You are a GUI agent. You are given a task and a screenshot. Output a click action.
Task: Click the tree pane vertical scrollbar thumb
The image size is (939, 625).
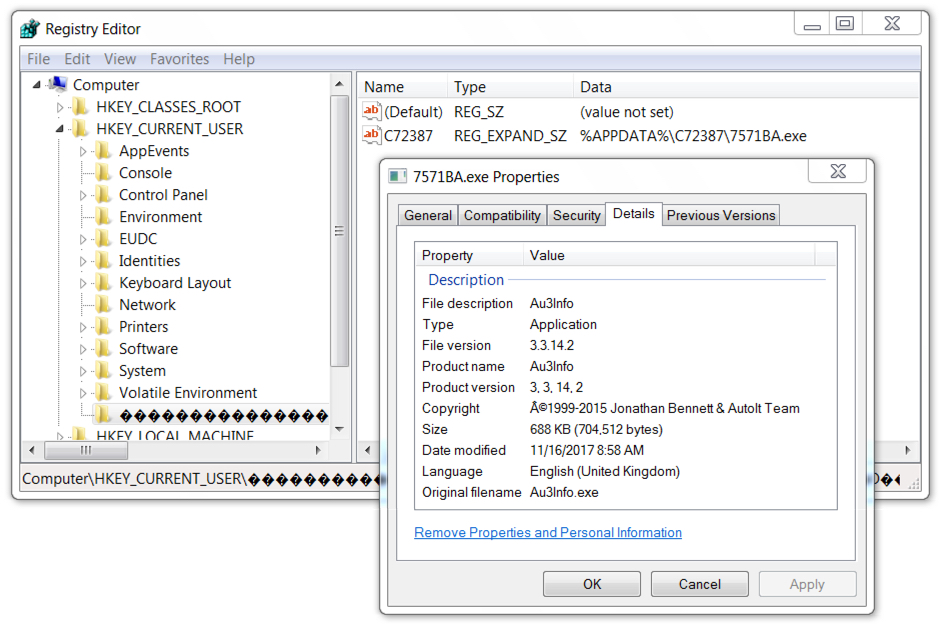click(x=340, y=230)
